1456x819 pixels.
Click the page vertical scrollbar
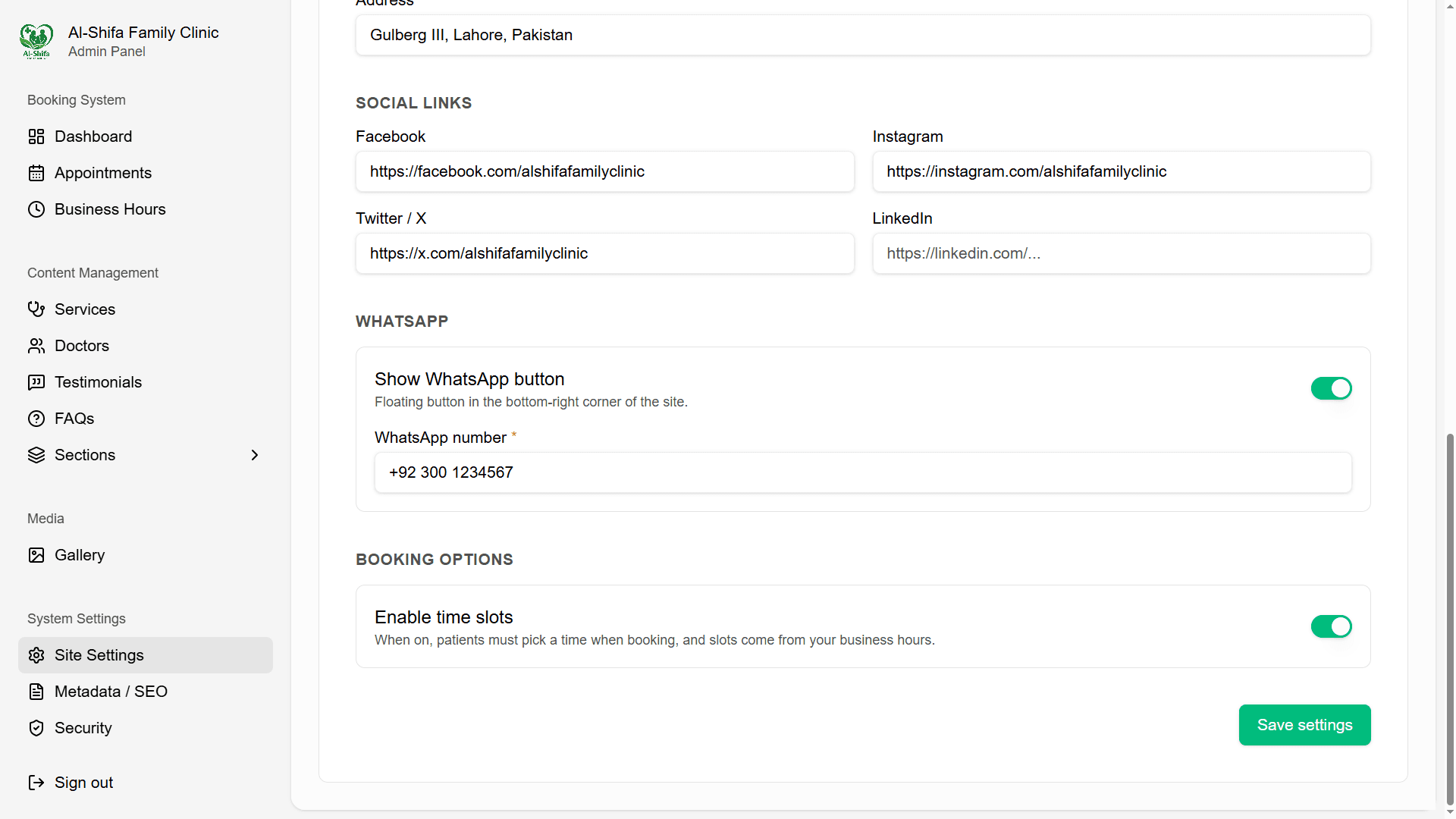pyautogui.click(x=1450, y=618)
